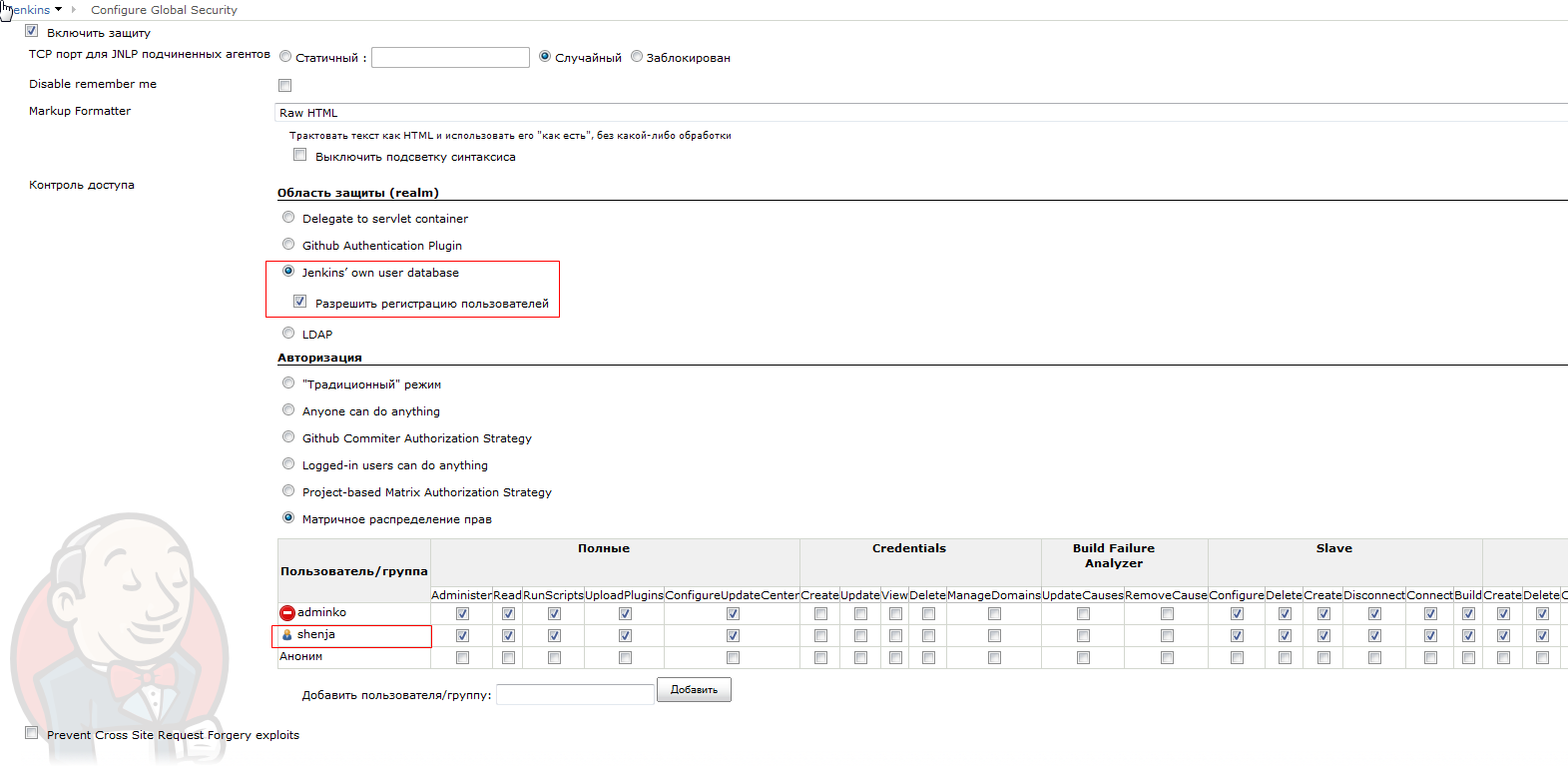The width and height of the screenshot is (1568, 768).
Task: Click the adminko user name cell
Action: [354, 613]
